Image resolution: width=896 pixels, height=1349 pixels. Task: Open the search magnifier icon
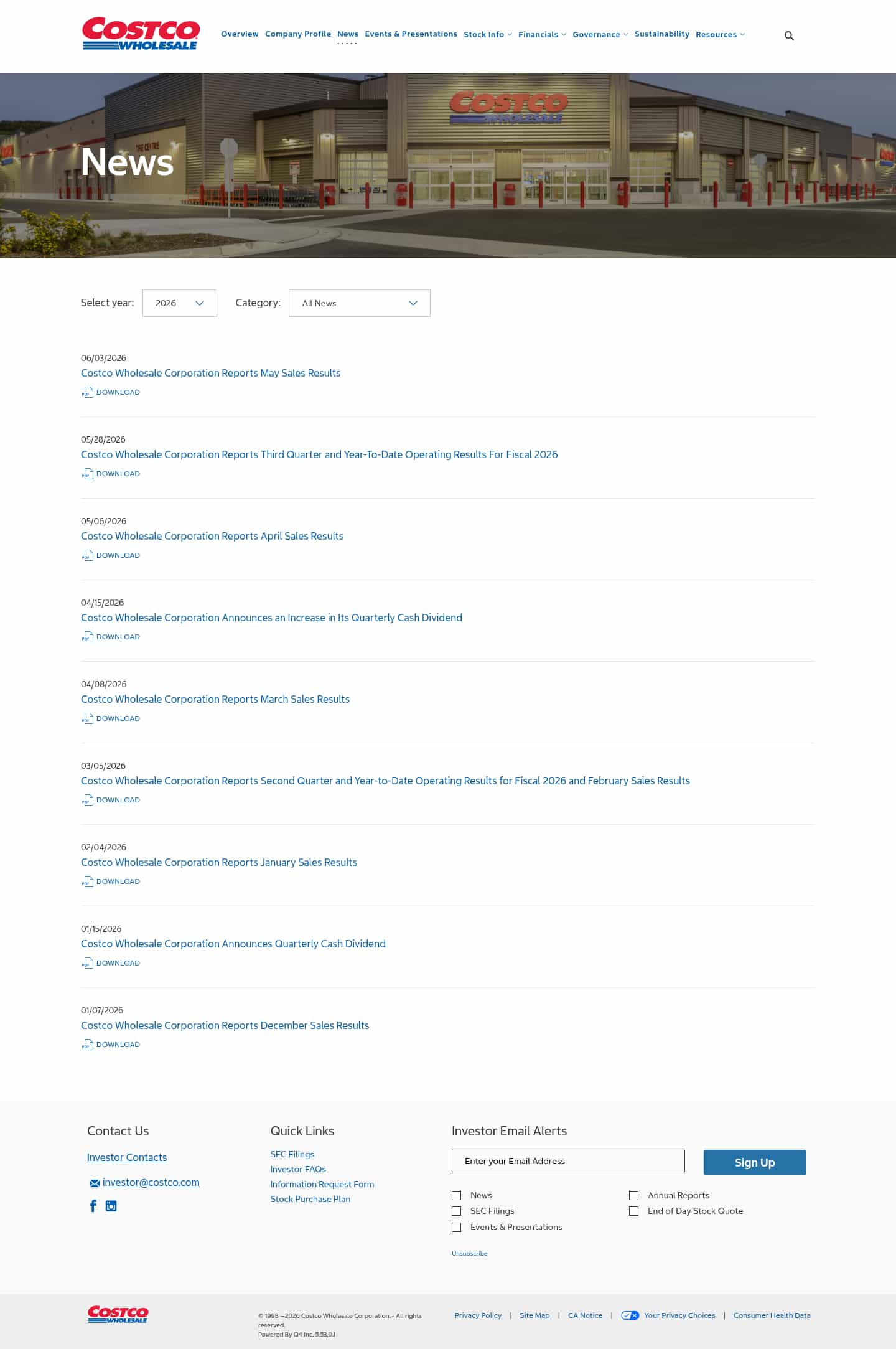789,35
